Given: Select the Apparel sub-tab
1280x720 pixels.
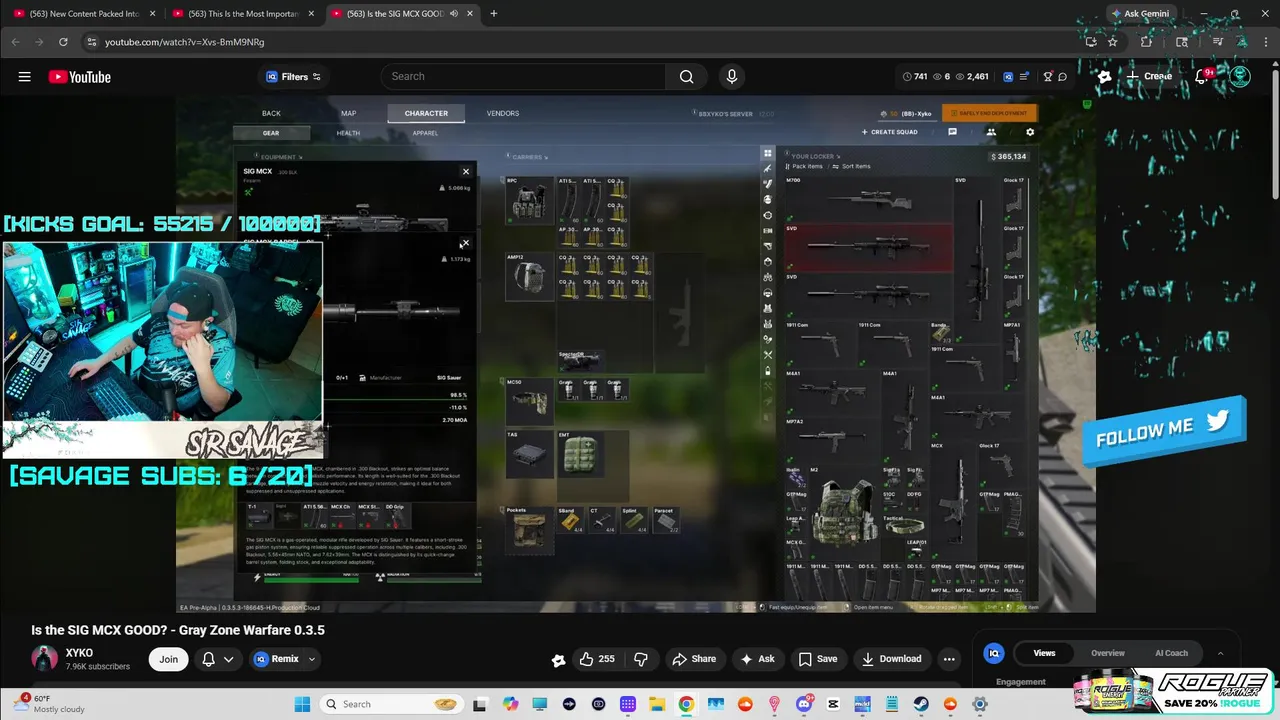Looking at the screenshot, I should [425, 133].
